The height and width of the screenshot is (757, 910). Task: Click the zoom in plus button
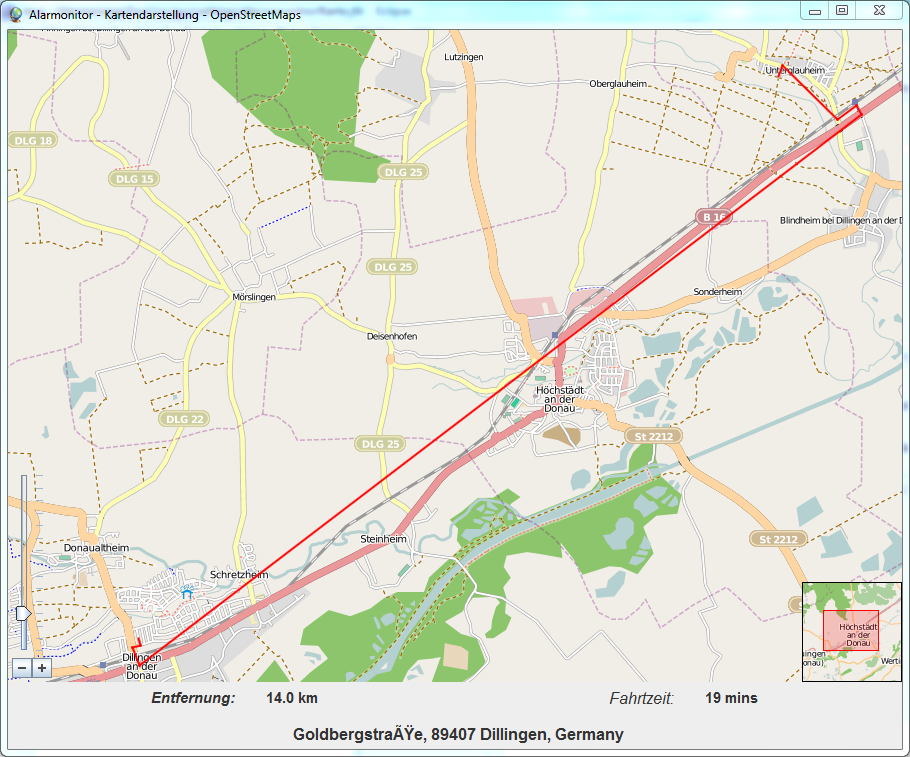click(x=41, y=668)
